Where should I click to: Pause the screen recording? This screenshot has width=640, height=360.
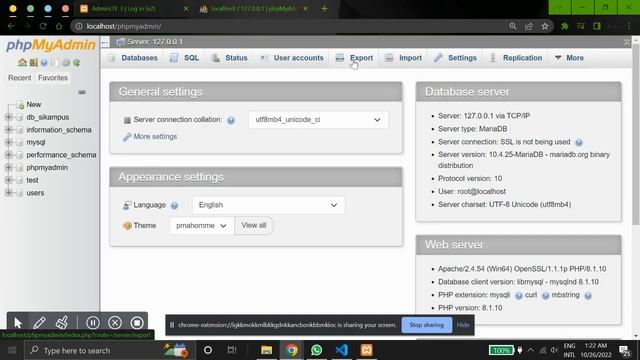click(93, 323)
